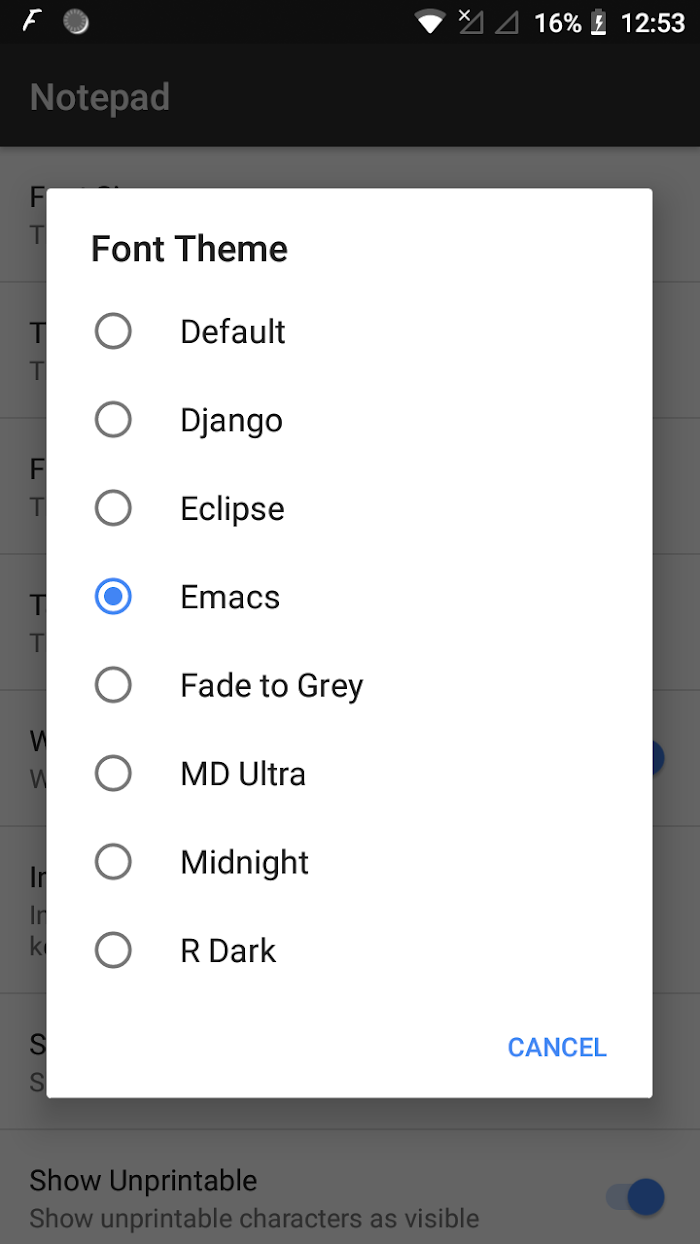The image size is (700, 1244).
Task: Tap the circular loading notification icon
Action: click(x=76, y=21)
